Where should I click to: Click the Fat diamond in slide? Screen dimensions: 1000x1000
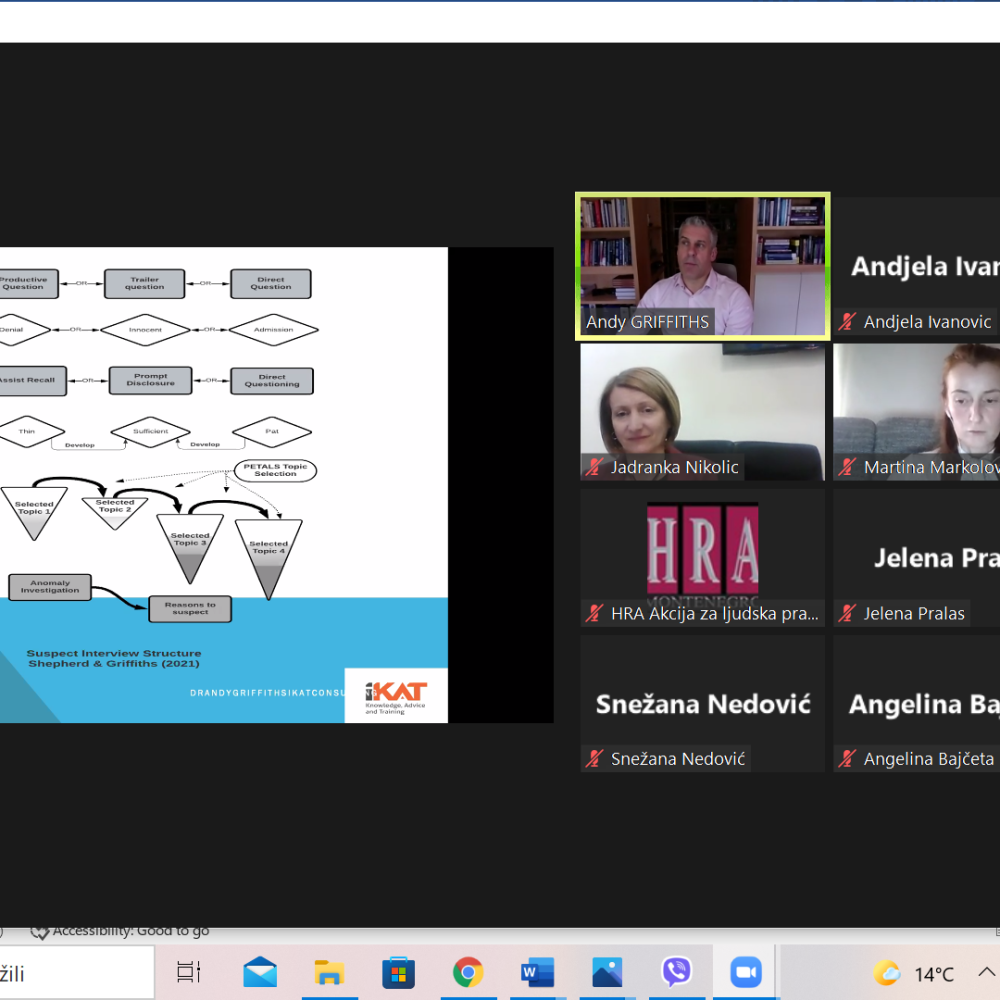tap(272, 432)
